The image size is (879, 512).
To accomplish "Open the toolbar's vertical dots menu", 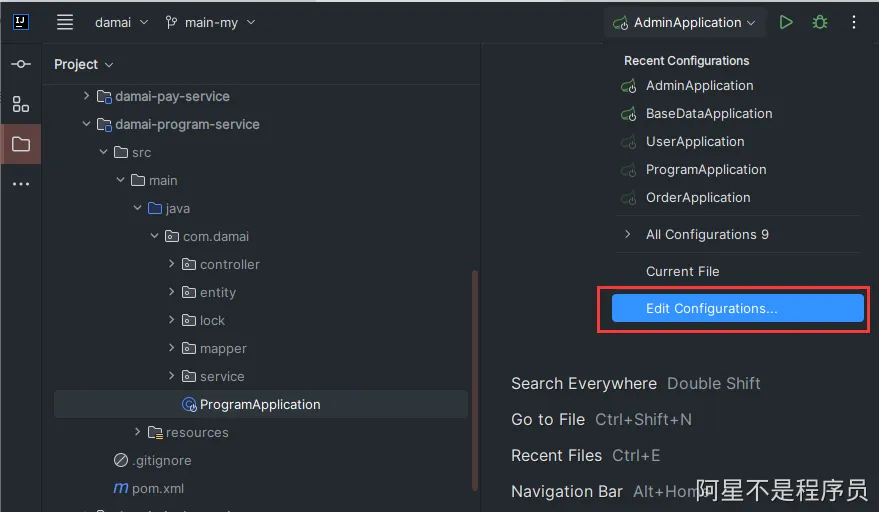I will coord(854,22).
